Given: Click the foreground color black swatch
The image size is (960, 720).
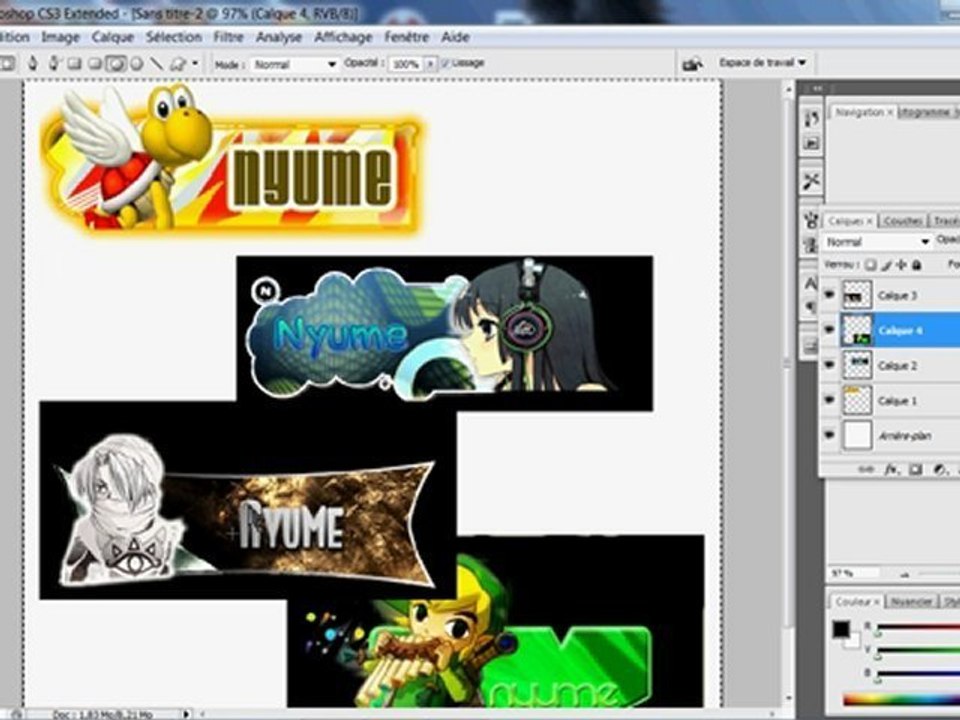Looking at the screenshot, I should (x=840, y=628).
